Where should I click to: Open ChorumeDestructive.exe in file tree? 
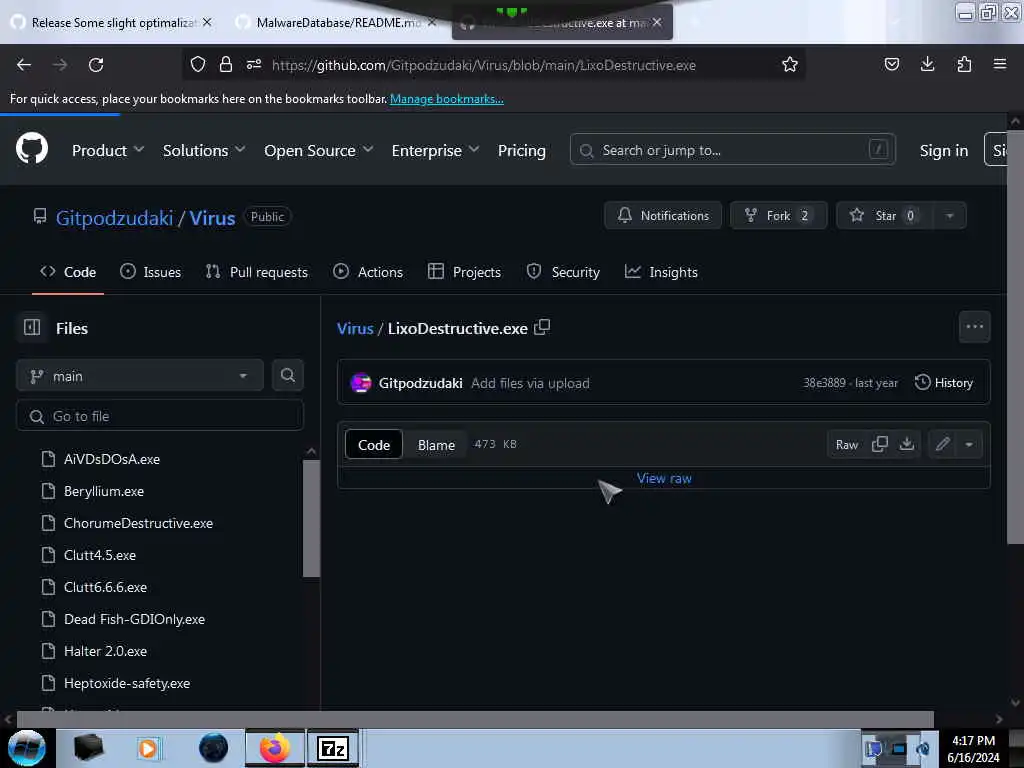138,523
